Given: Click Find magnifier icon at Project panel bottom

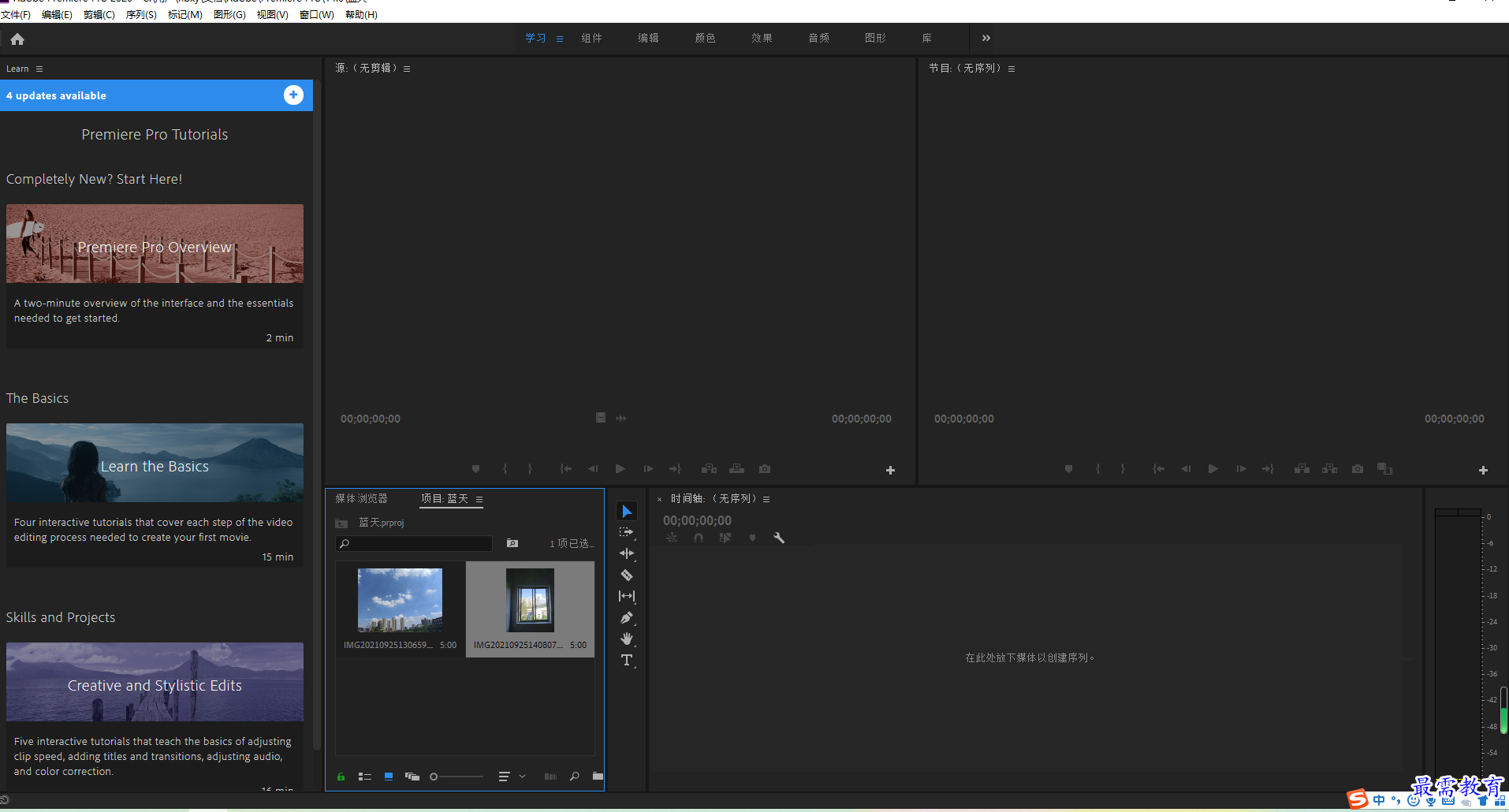Looking at the screenshot, I should pos(575,777).
